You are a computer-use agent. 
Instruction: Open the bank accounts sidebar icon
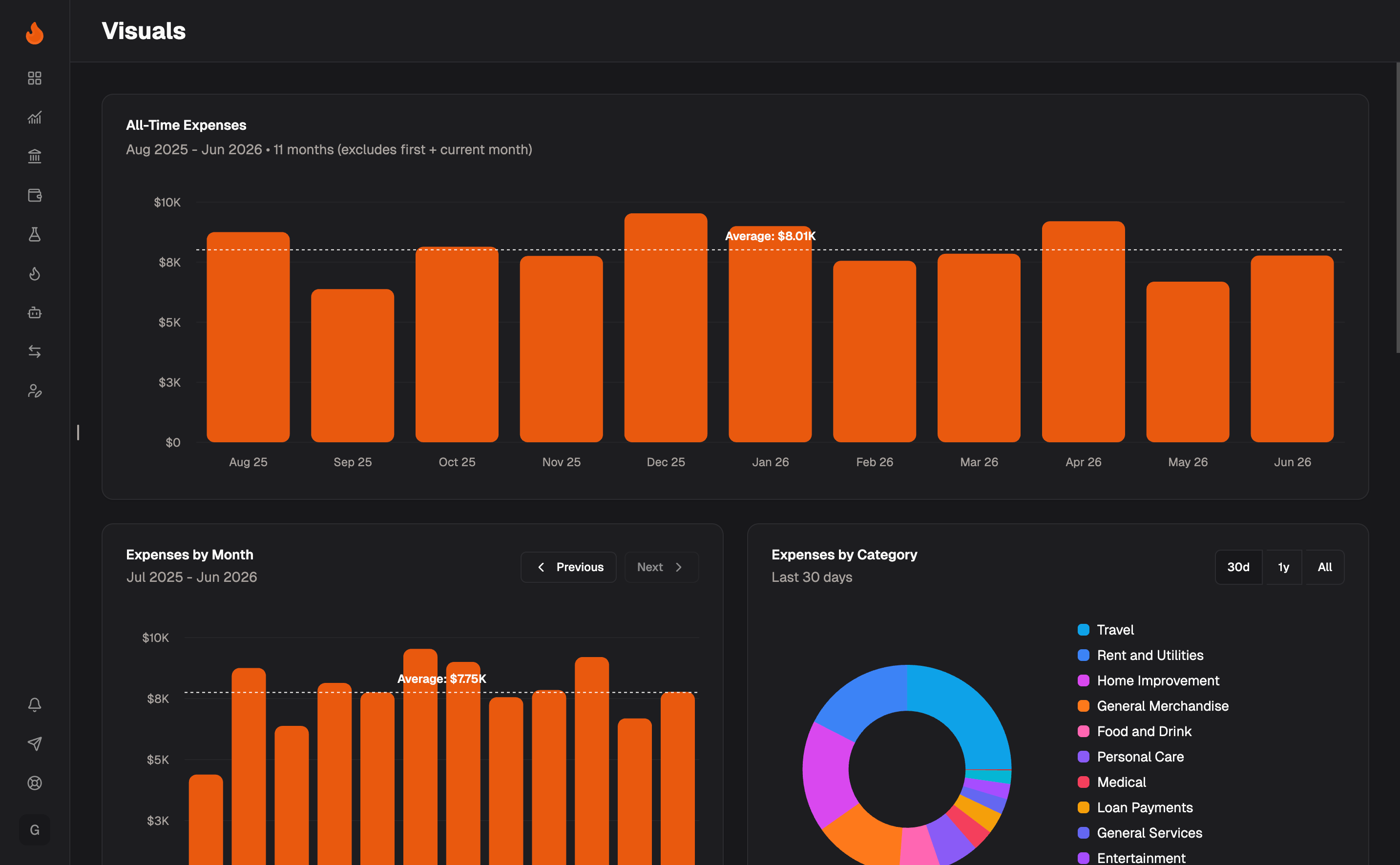[34, 156]
